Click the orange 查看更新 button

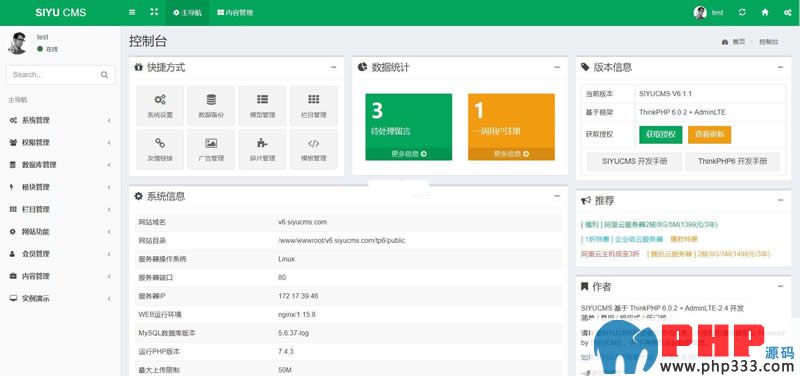pos(709,135)
